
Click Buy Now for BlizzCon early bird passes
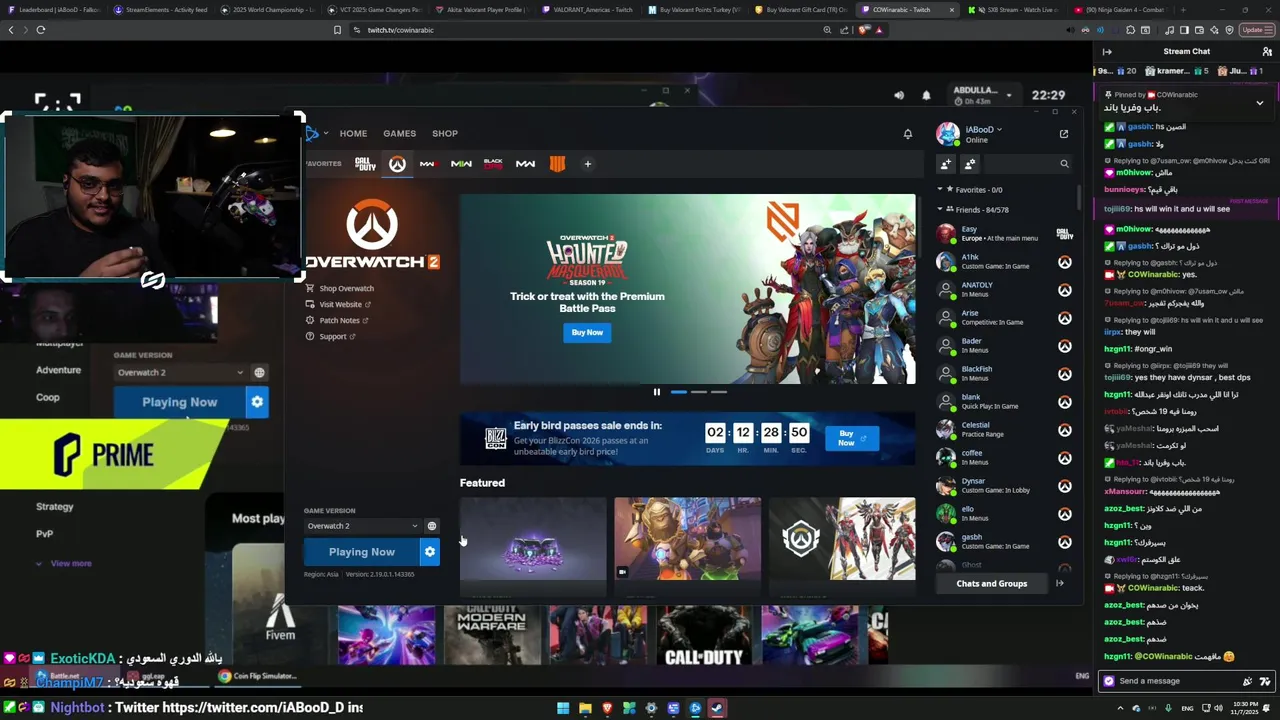(x=852, y=438)
